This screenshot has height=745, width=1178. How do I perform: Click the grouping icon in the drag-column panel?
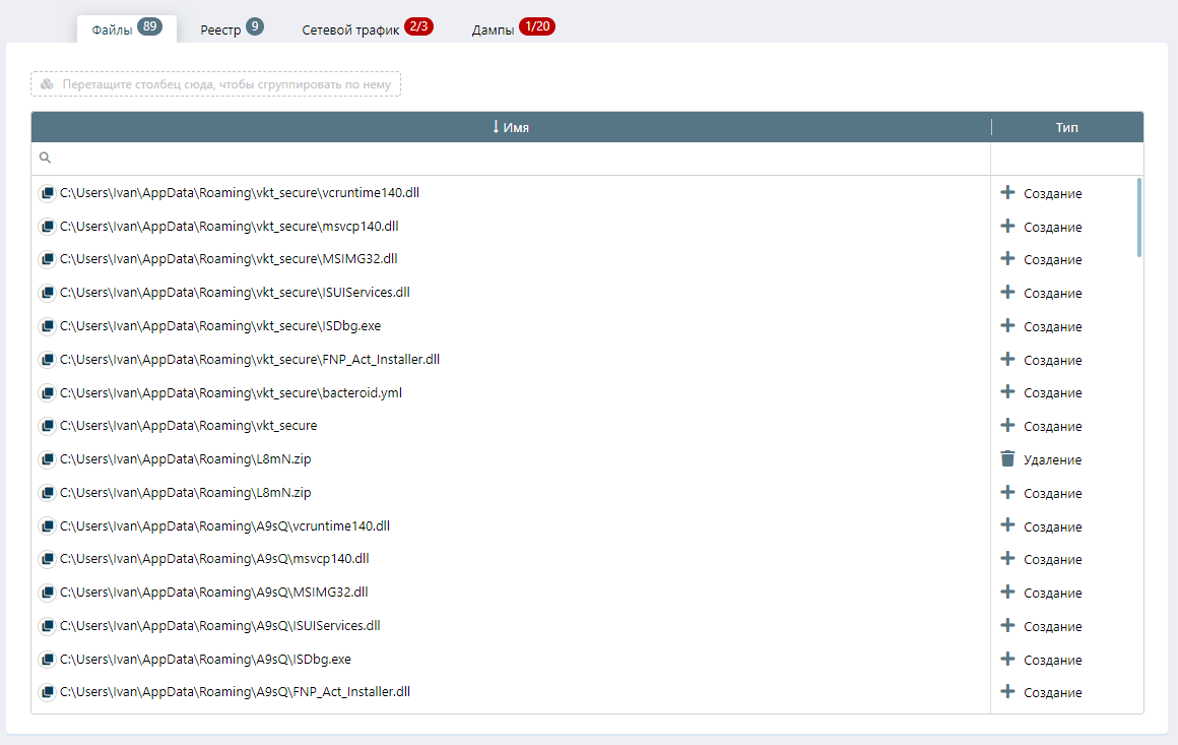tap(47, 84)
